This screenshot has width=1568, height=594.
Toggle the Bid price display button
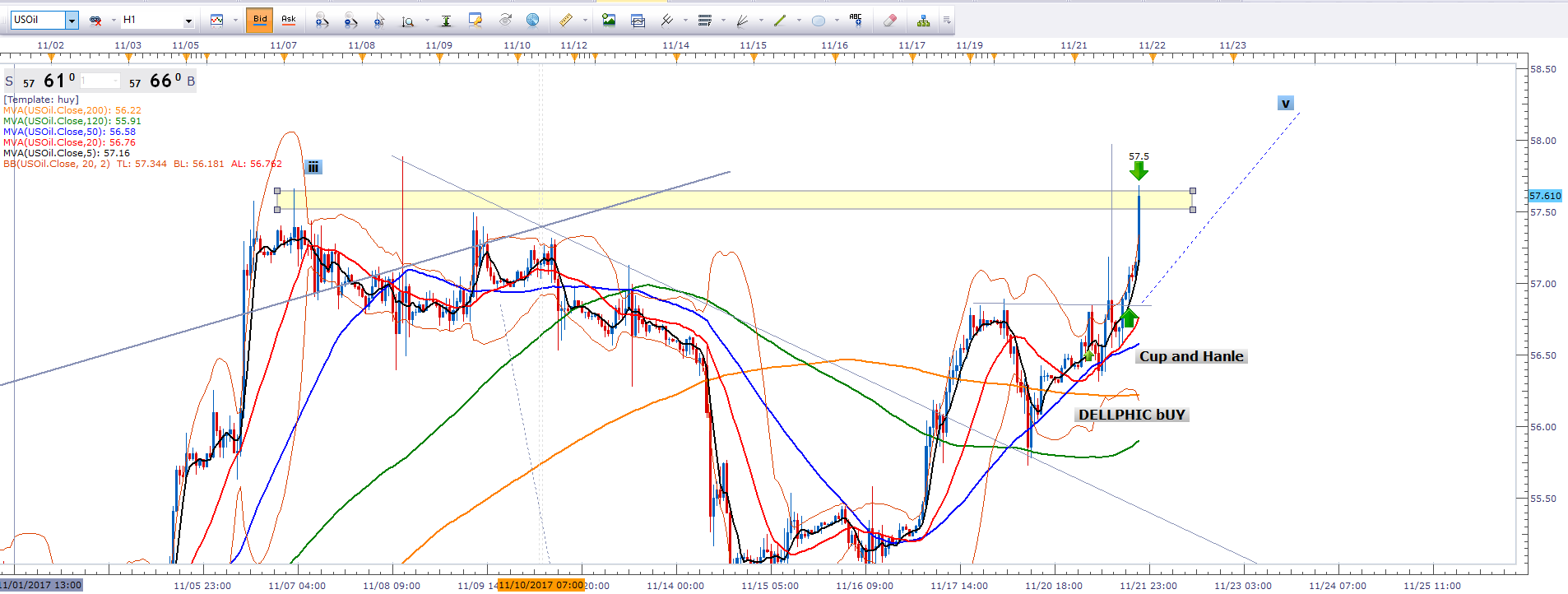260,20
